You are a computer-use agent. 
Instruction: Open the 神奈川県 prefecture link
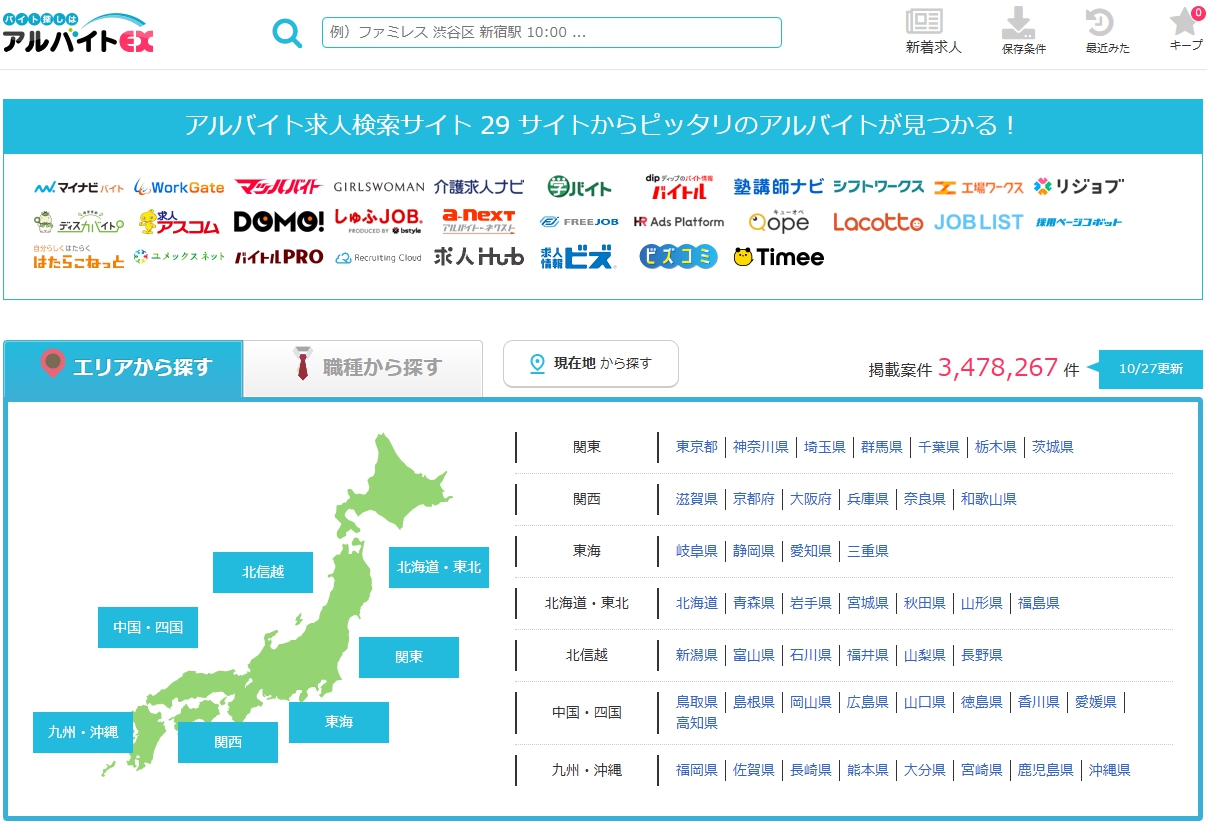[x=761, y=447]
